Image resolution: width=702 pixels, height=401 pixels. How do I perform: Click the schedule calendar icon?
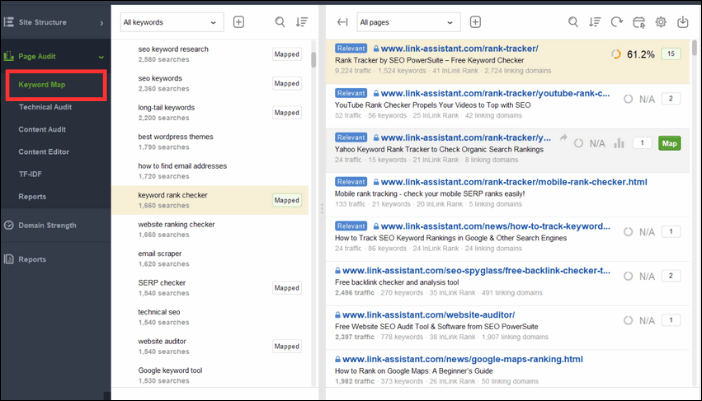(x=639, y=22)
